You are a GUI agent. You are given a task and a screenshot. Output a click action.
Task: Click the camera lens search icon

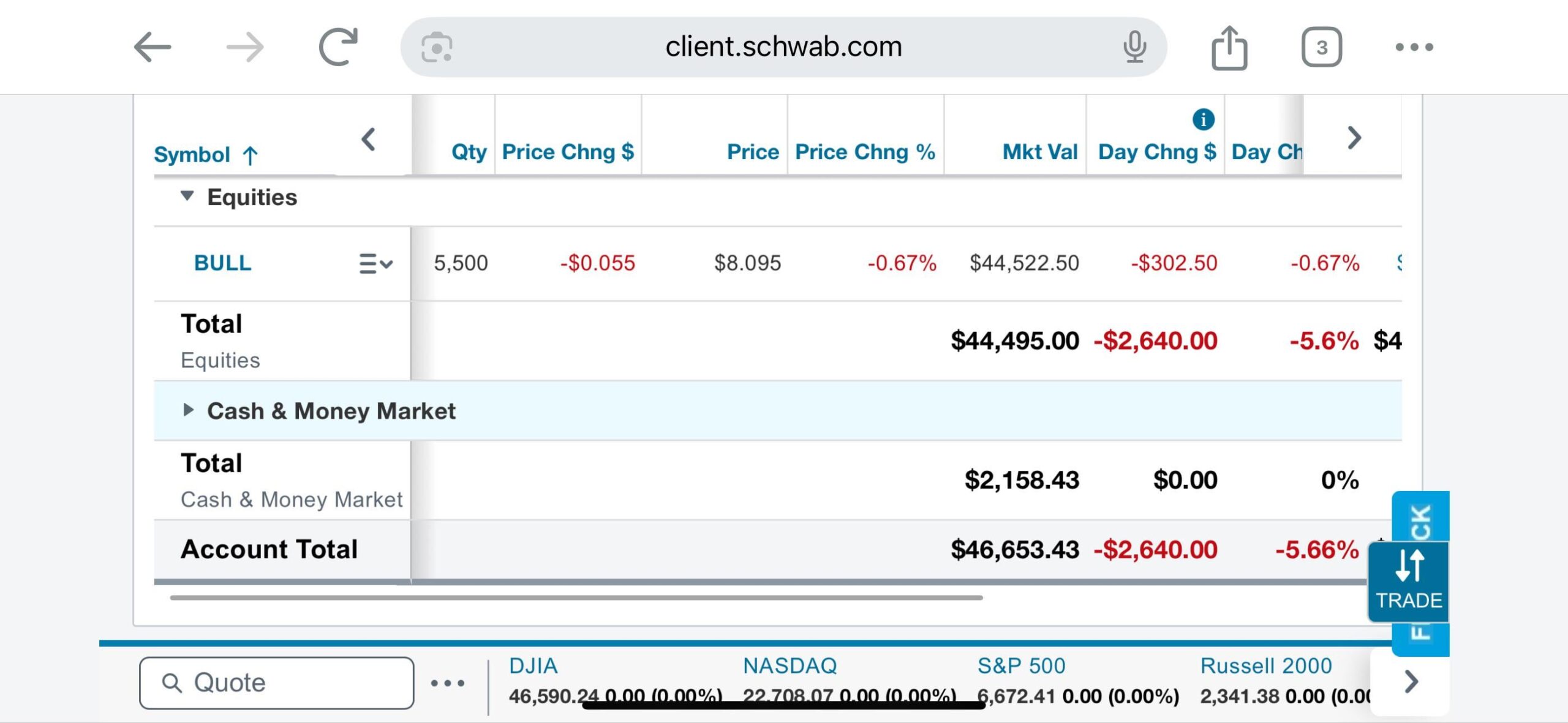[437, 47]
